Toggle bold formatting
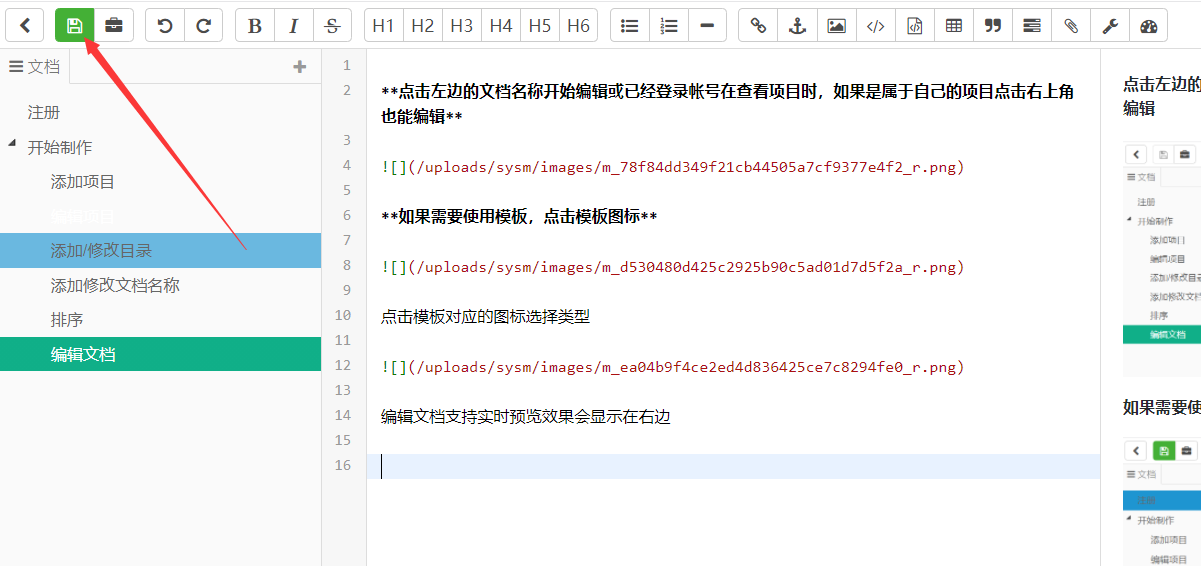 click(255, 26)
